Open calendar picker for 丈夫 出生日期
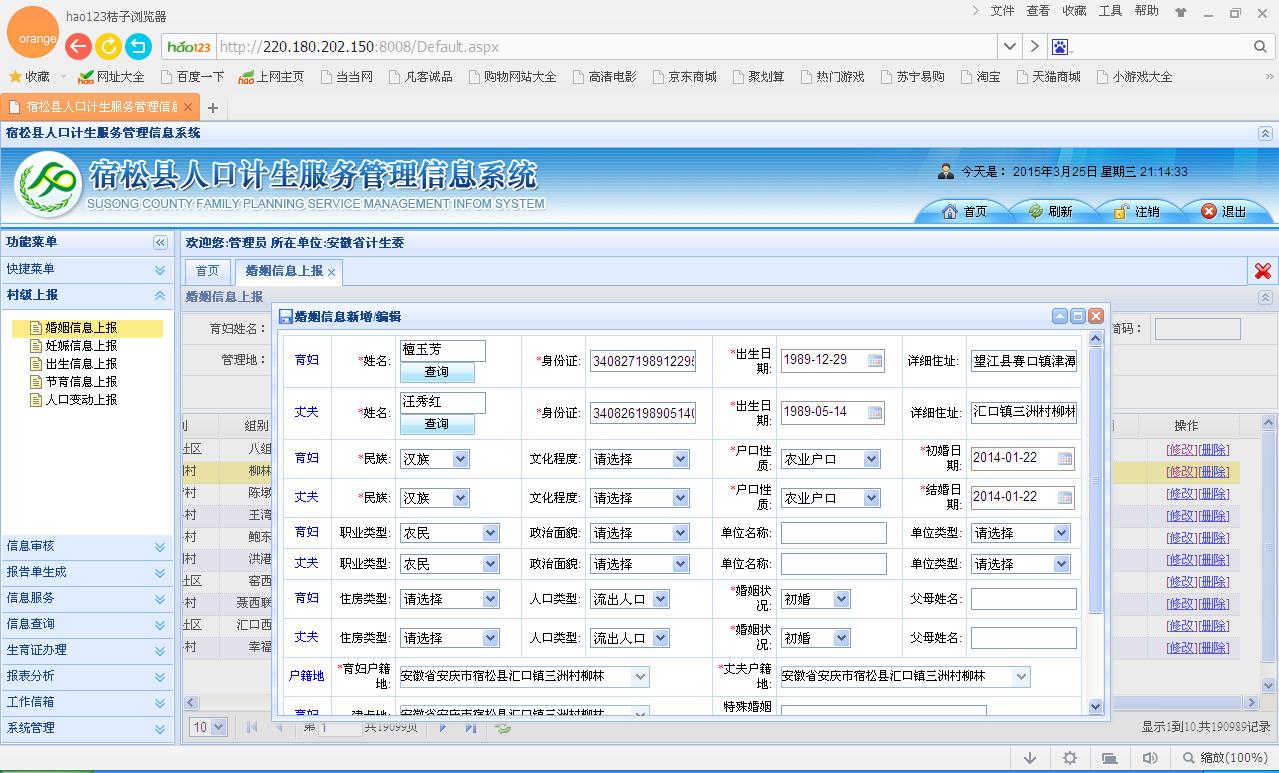 (875, 412)
